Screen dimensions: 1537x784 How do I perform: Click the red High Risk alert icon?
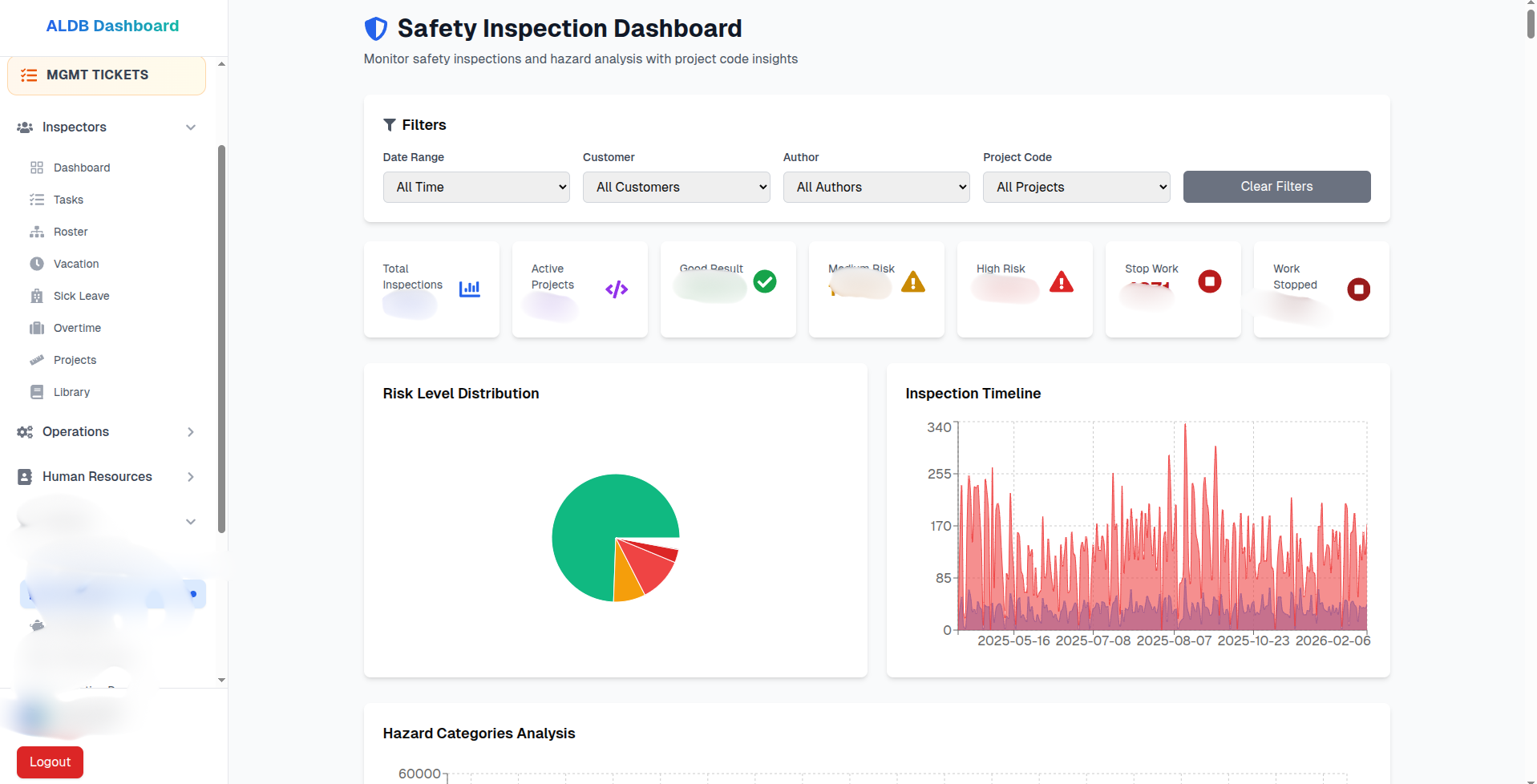[x=1061, y=282]
